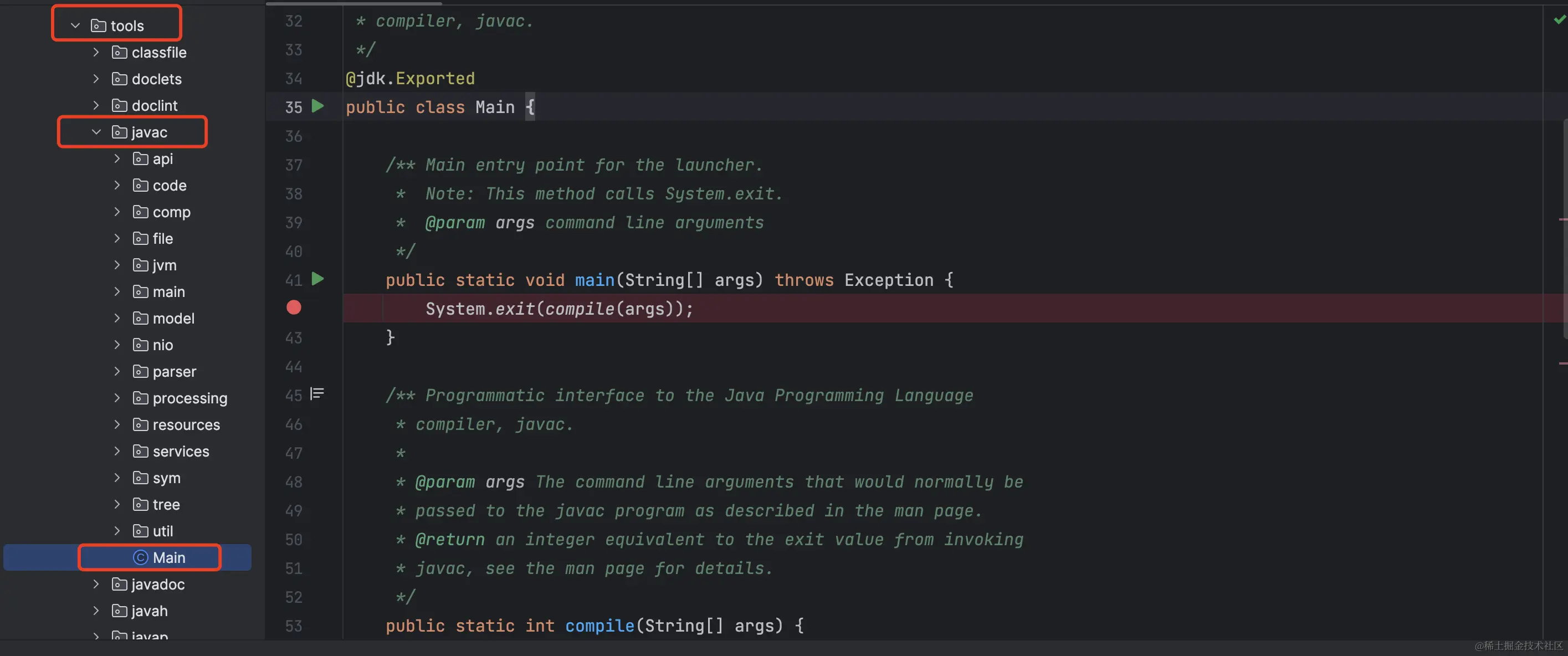The height and width of the screenshot is (656, 1568).
Task: Expand the parser package chevron
Action: 117,371
